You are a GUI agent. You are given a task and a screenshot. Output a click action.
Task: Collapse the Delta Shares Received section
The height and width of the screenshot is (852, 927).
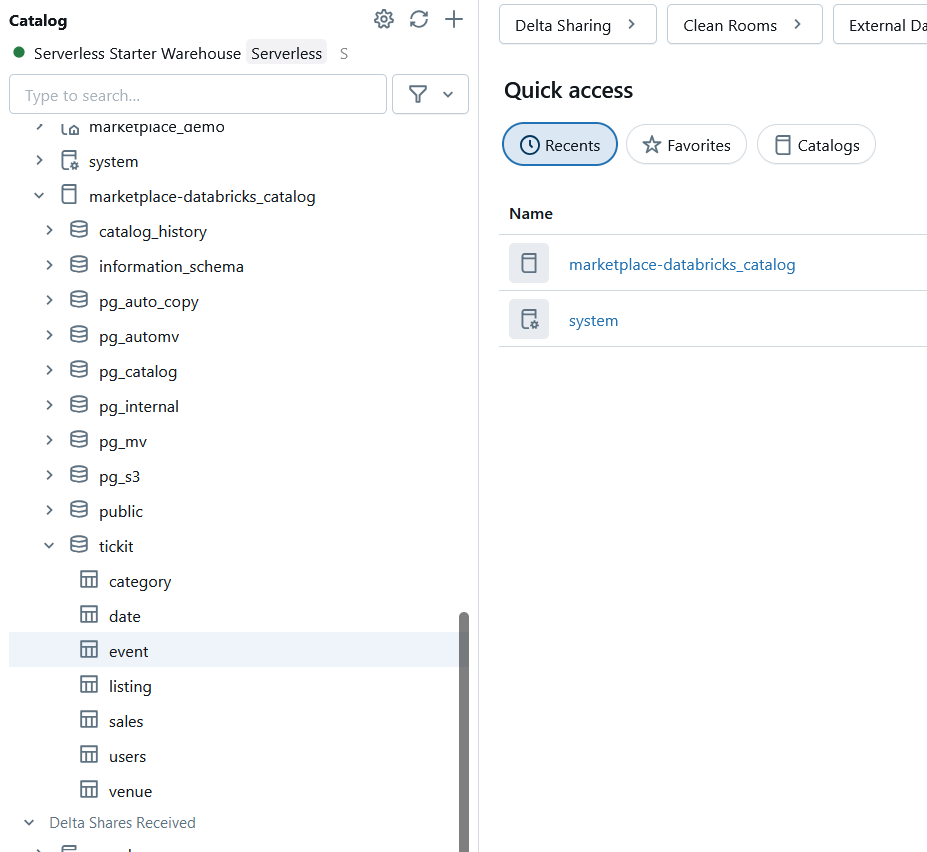[29, 823]
